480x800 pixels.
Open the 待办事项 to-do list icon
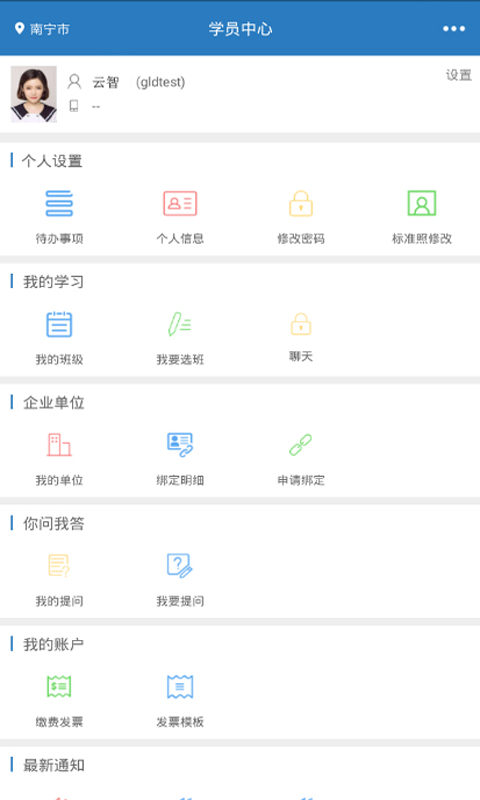[59, 204]
